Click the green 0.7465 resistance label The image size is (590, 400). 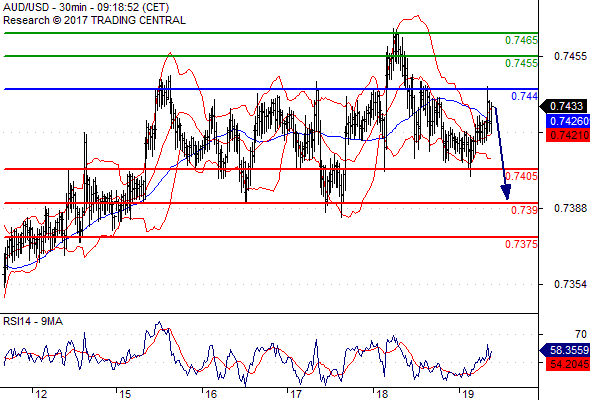pyautogui.click(x=521, y=40)
